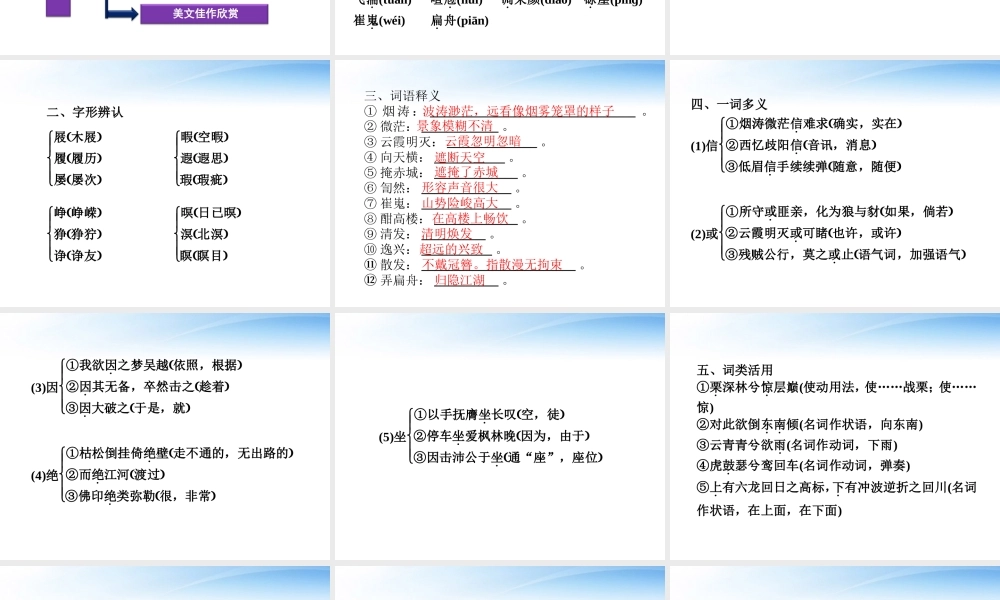Click the line ③云青青兮欲雨
The width and height of the screenshot is (1000, 600).
(797, 445)
